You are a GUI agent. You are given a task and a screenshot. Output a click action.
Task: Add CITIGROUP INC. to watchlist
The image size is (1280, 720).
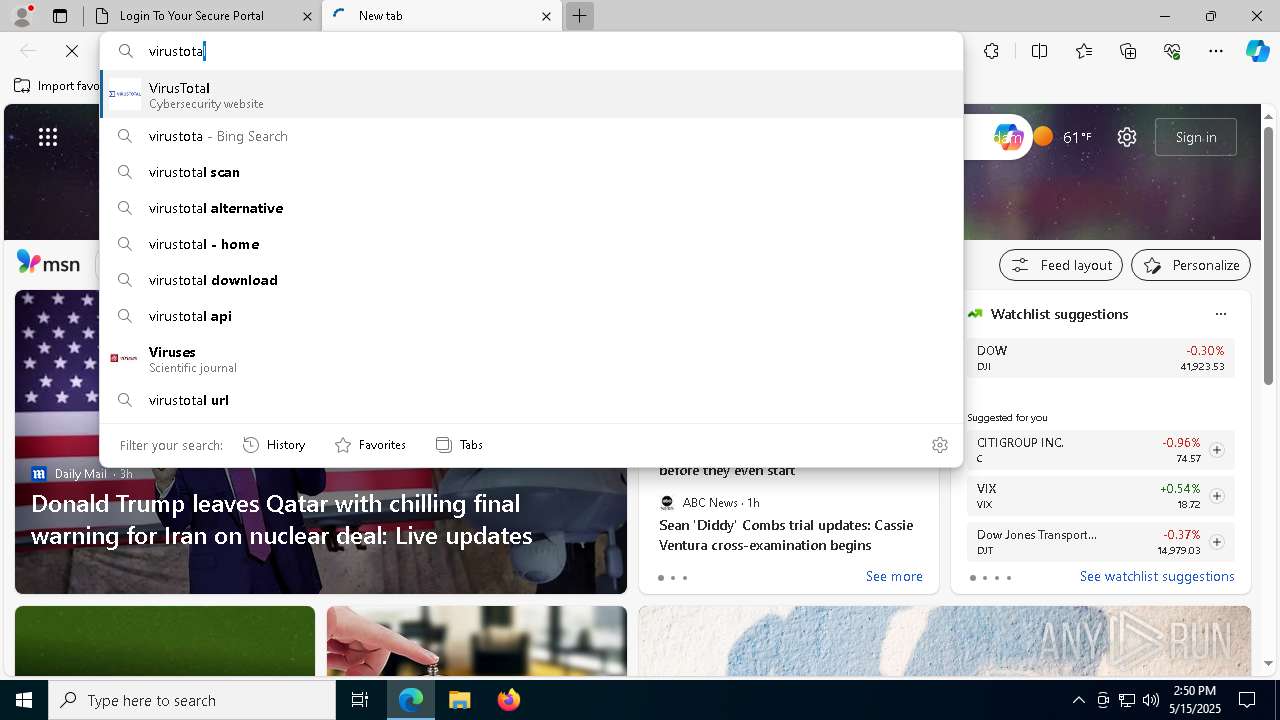pos(1216,450)
